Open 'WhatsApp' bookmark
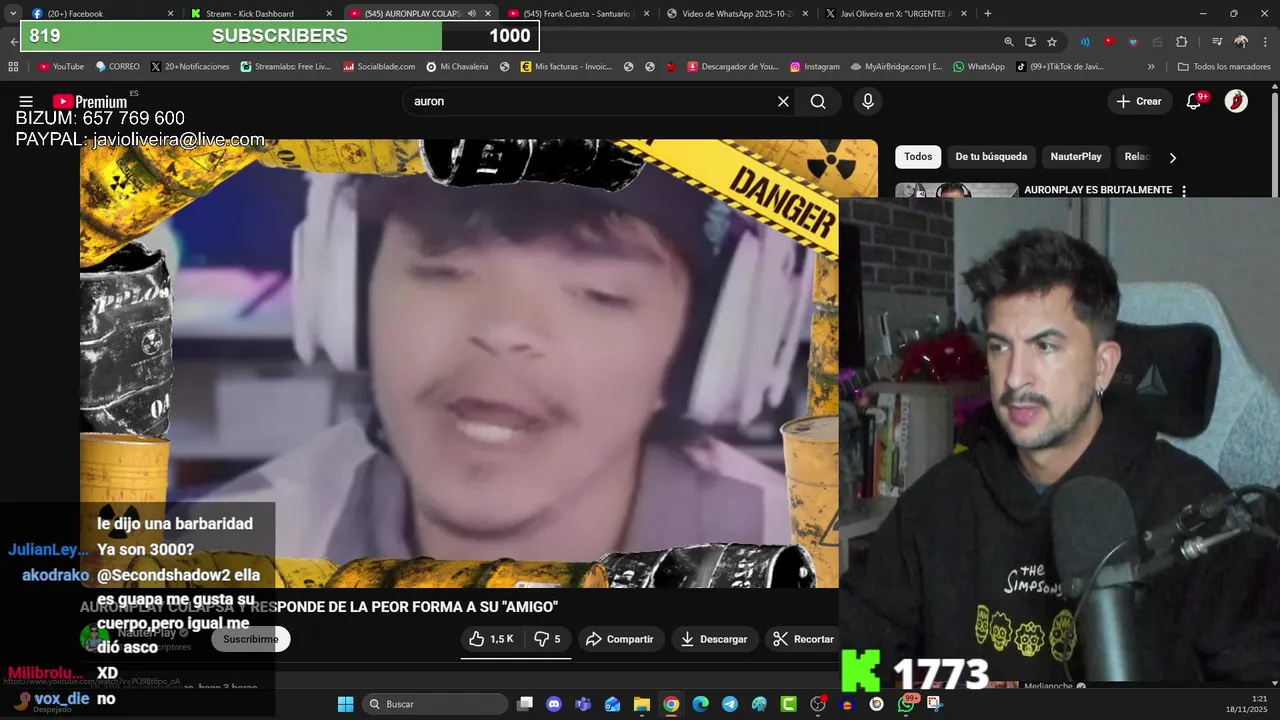 pyautogui.click(x=979, y=67)
